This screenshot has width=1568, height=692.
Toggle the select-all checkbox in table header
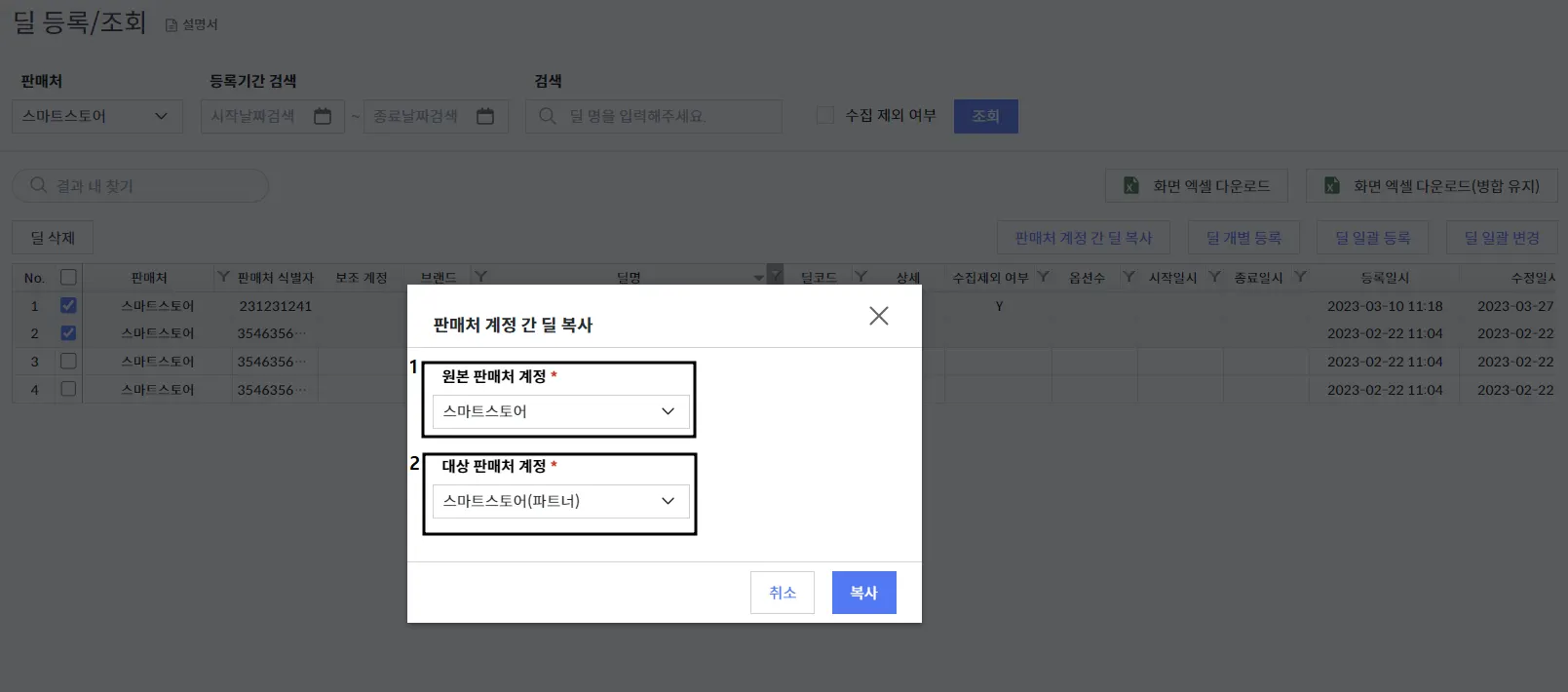[68, 277]
